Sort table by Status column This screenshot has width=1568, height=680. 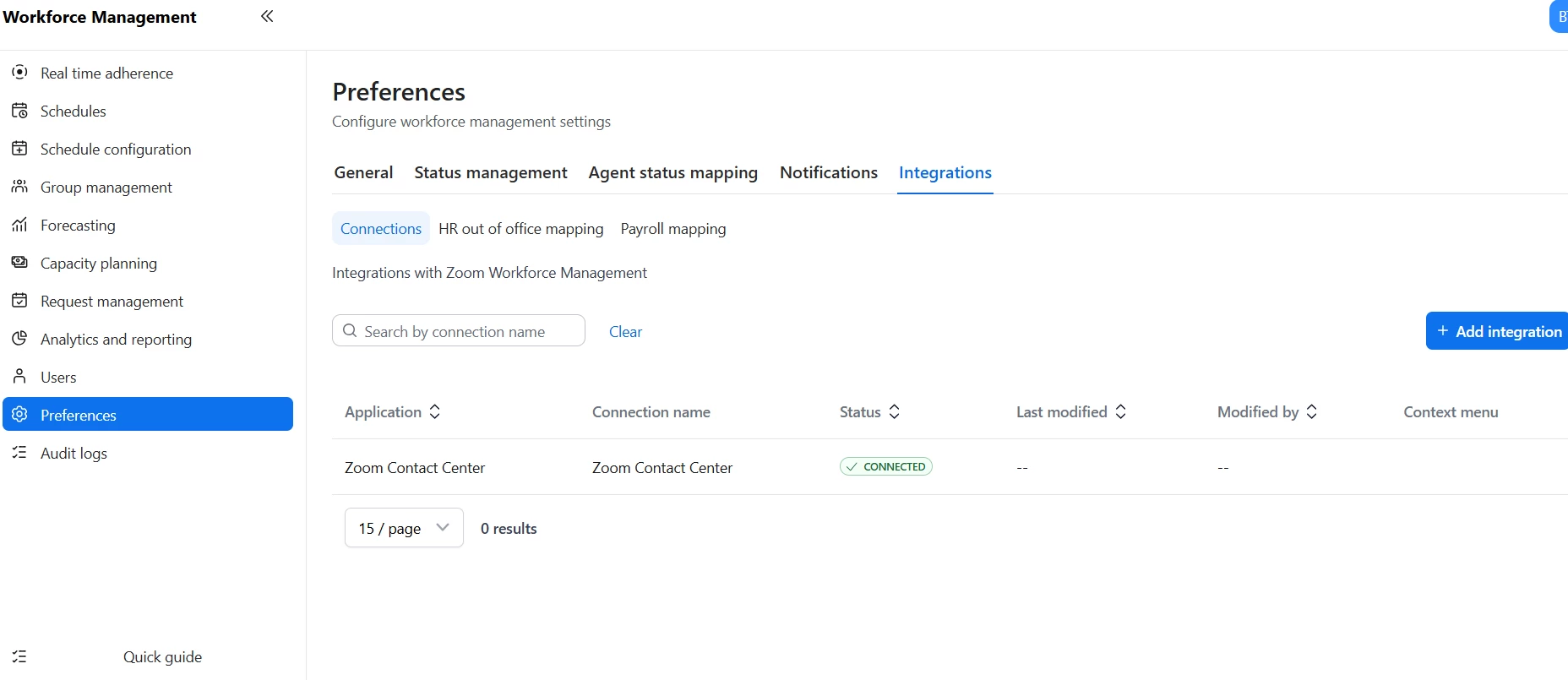pyautogui.click(x=895, y=411)
